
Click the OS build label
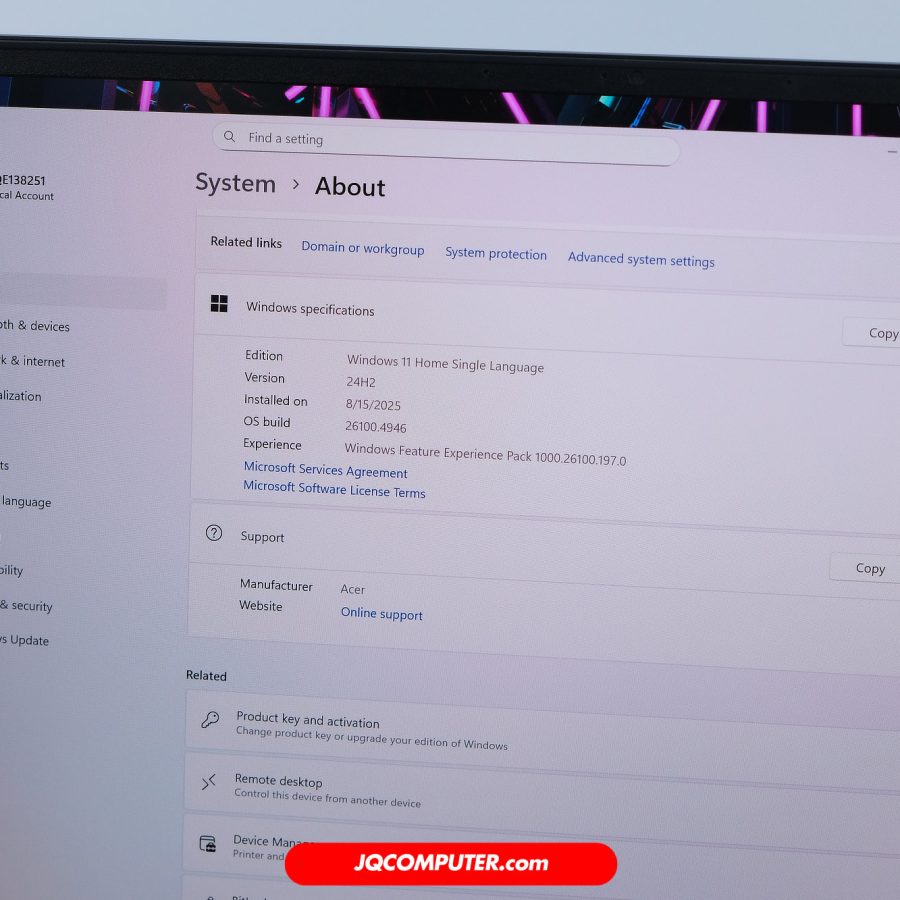point(267,422)
